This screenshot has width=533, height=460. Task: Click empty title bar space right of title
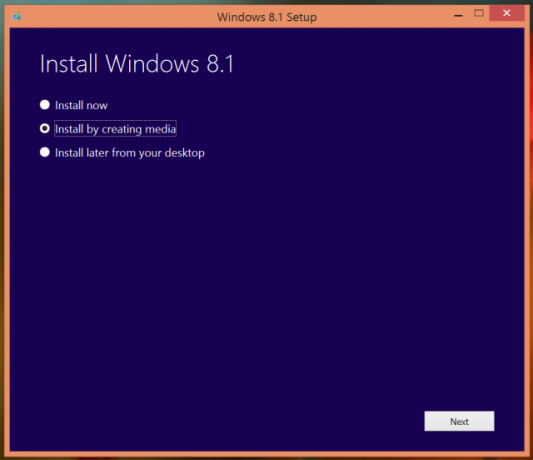[381, 16]
